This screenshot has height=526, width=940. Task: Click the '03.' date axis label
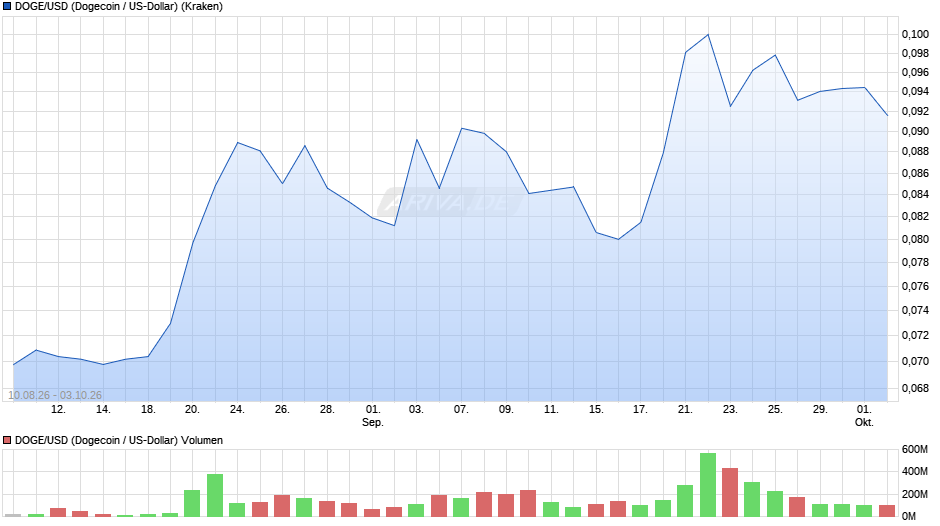416,409
